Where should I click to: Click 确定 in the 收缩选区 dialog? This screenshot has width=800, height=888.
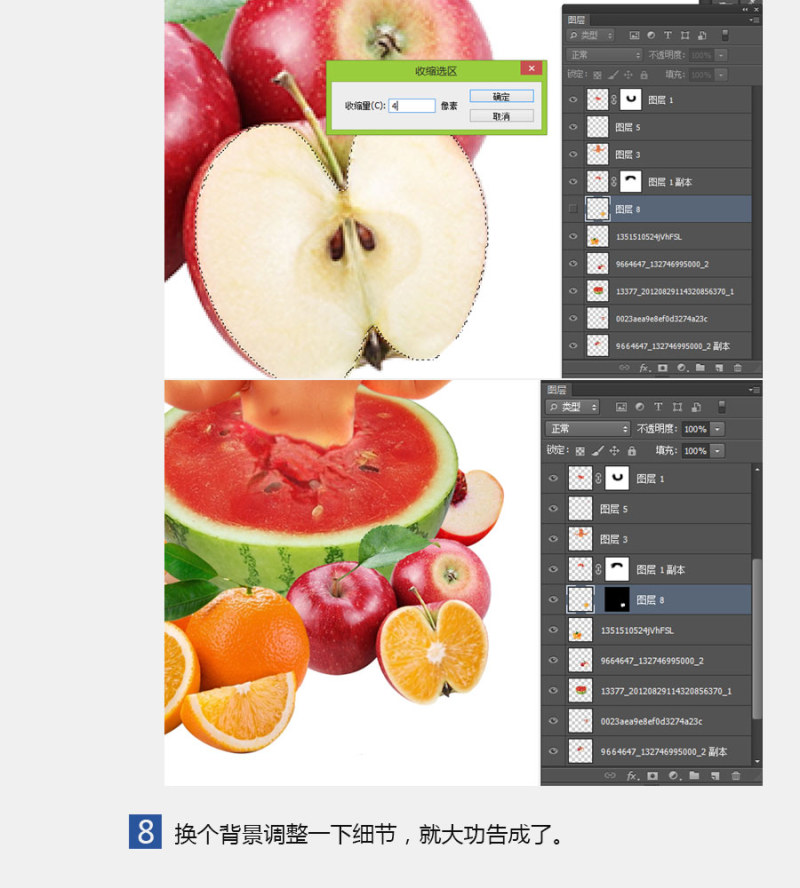501,97
